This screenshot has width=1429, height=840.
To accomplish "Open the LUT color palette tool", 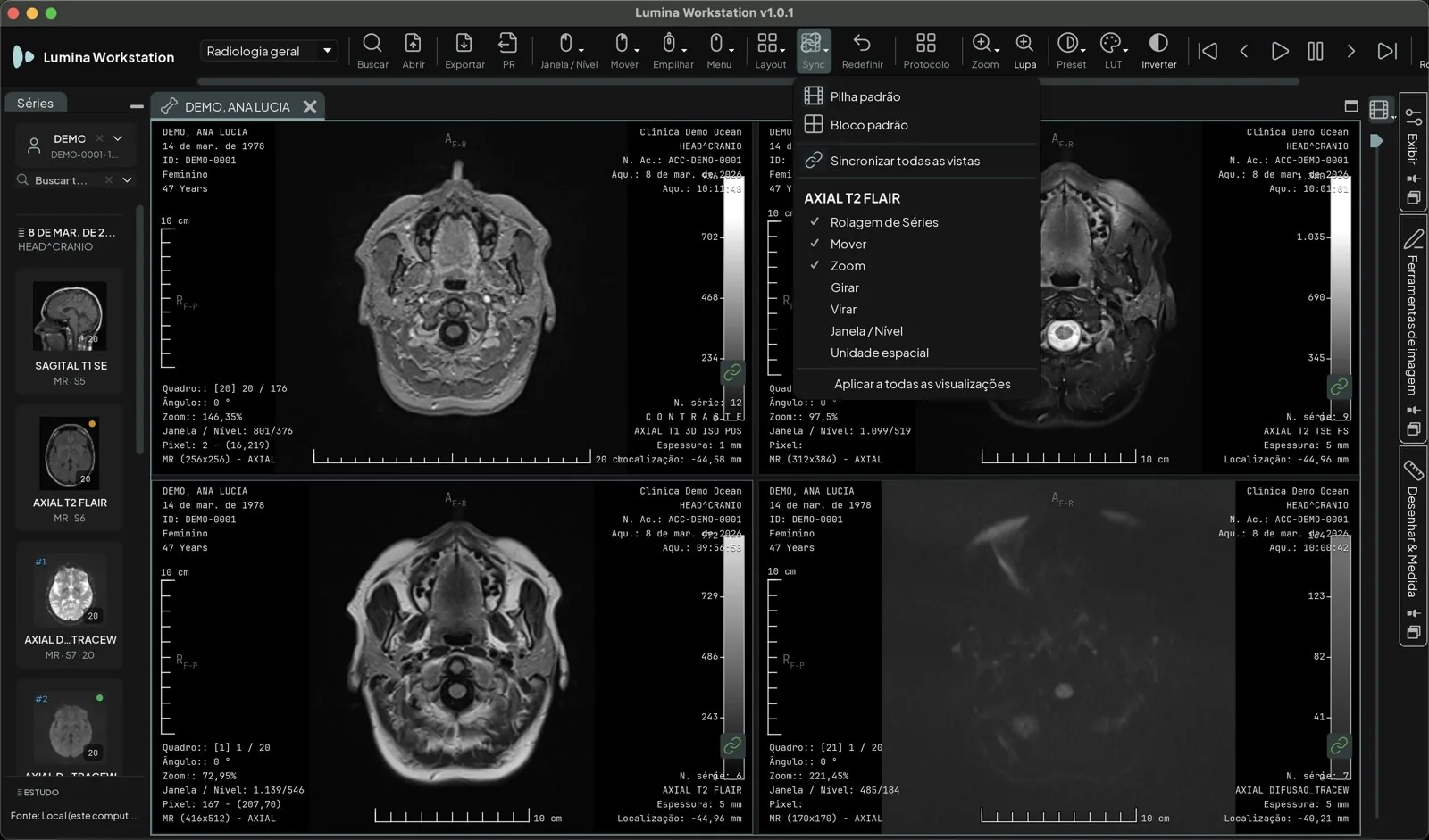I will click(1113, 51).
